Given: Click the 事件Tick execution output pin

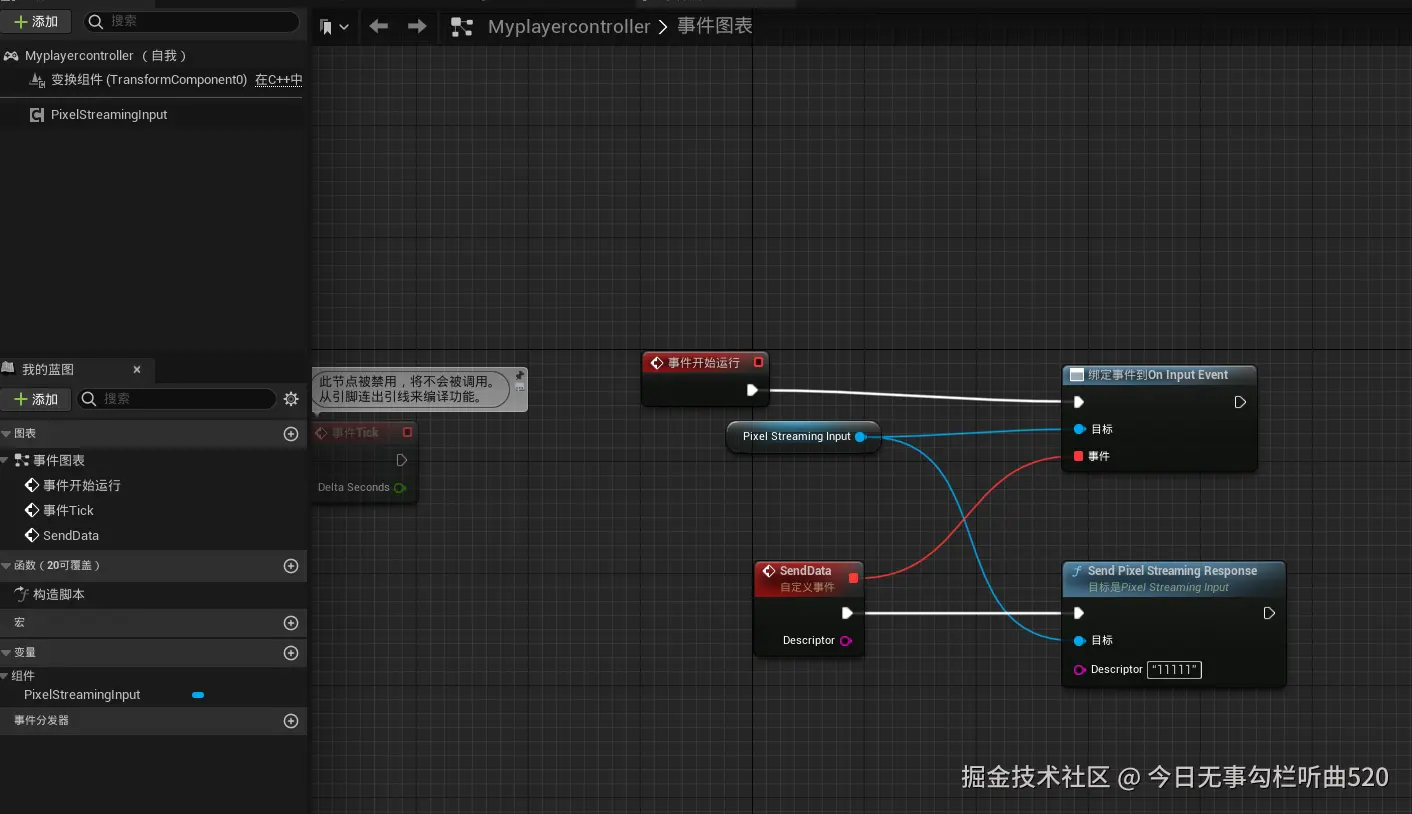Looking at the screenshot, I should click(401, 460).
